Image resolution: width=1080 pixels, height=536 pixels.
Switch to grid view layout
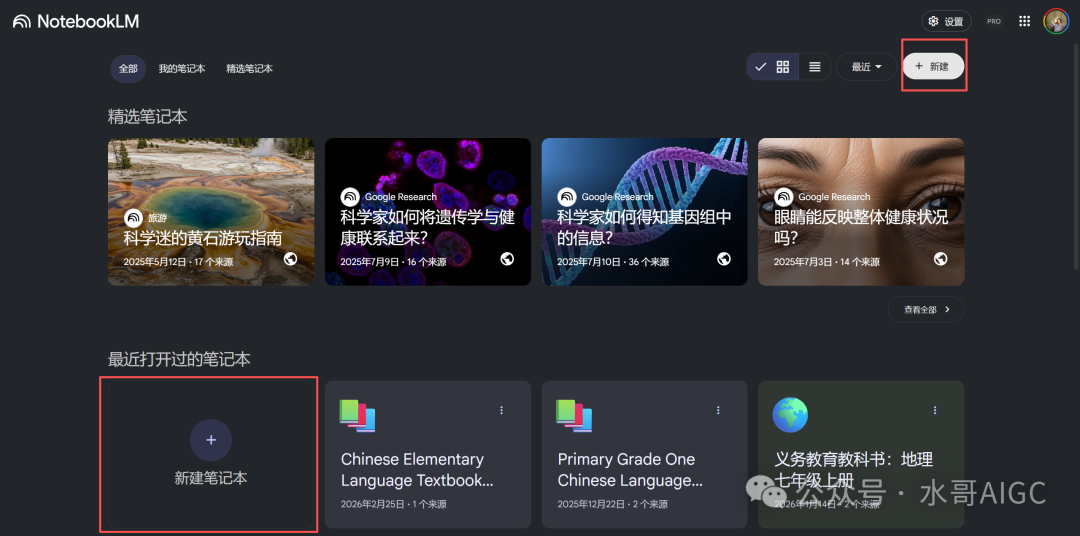point(782,67)
